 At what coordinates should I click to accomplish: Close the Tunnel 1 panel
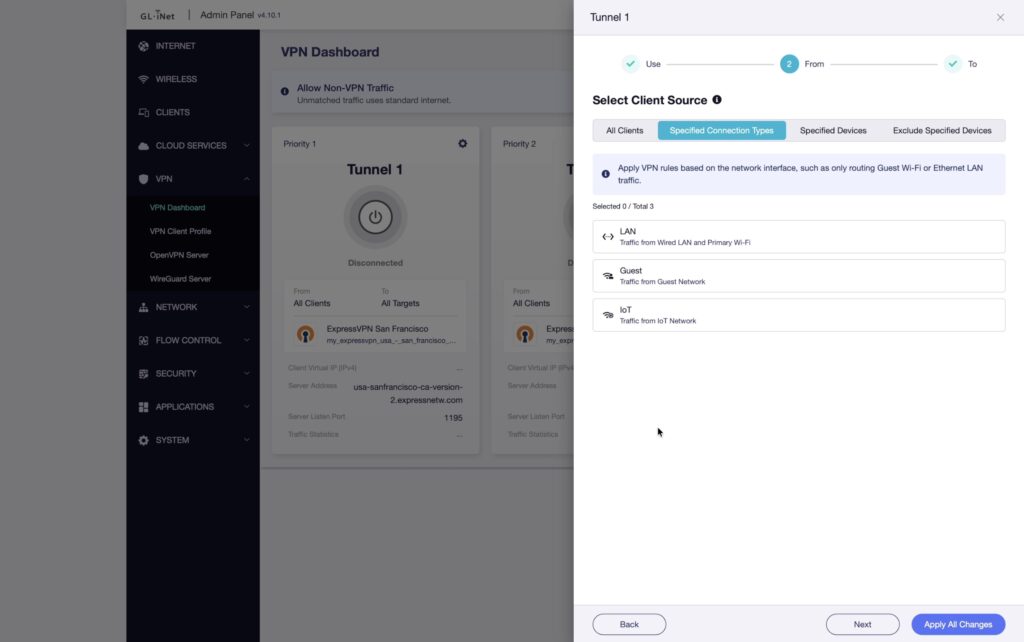coord(1000,18)
